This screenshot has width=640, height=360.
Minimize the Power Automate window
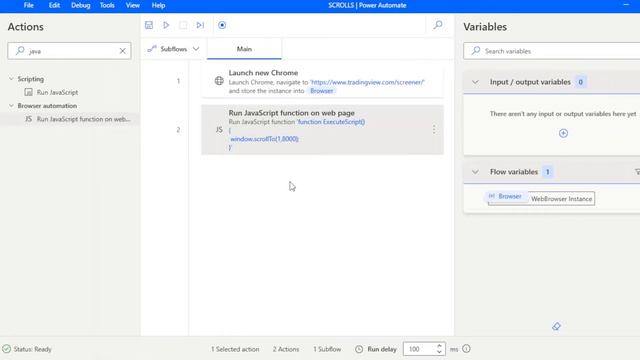(x=626, y=5)
